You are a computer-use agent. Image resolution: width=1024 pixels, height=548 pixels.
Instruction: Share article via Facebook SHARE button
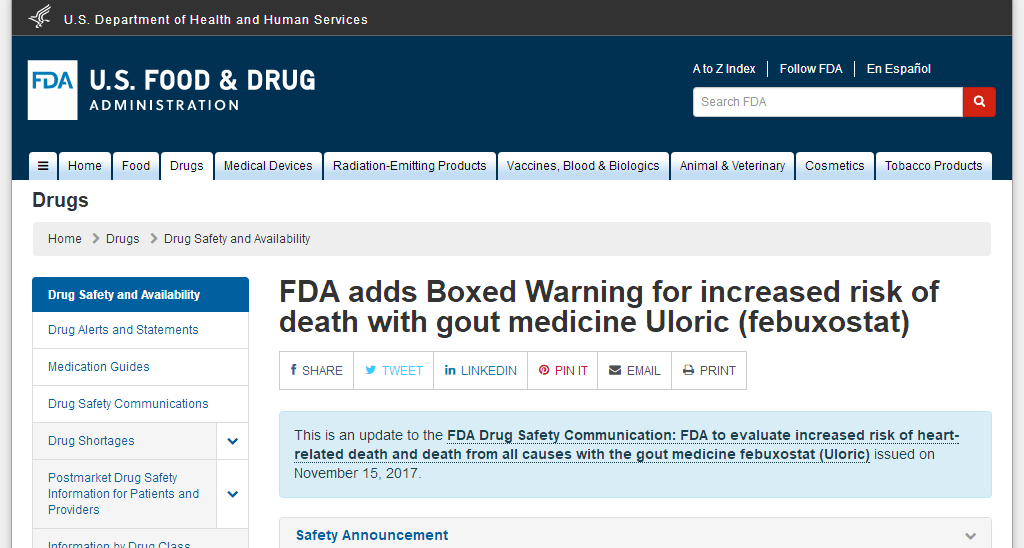pyautogui.click(x=317, y=370)
